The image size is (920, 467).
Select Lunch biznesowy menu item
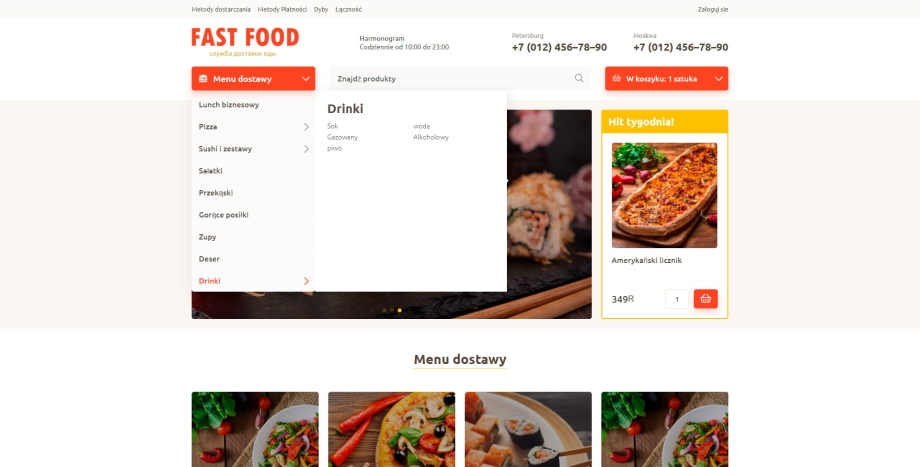coord(229,104)
